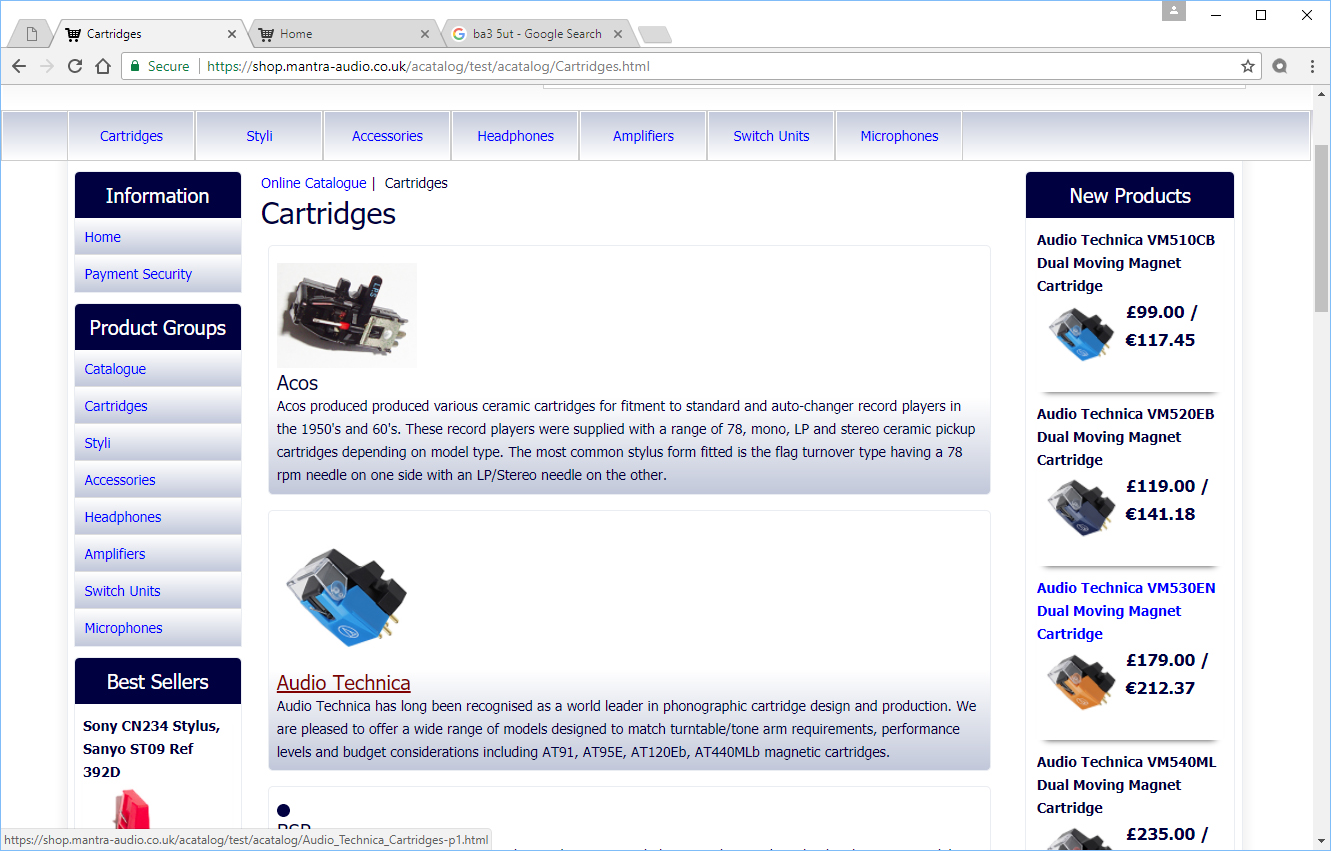Screen dimensions: 1331x851
Task: Select Microphones in top navigation bar
Action: 899,136
